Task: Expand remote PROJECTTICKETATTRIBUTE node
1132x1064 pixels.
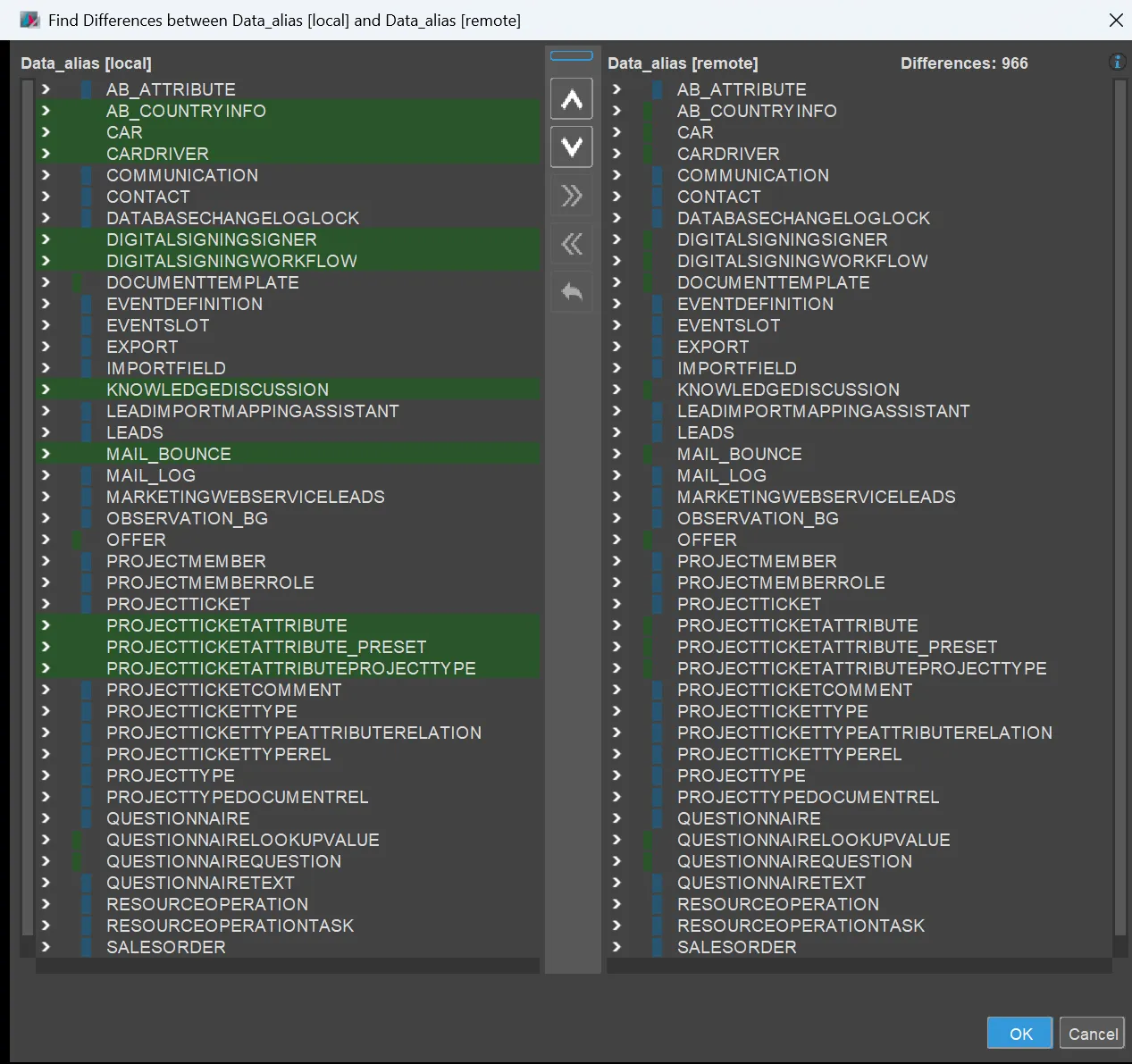Action: pos(616,625)
